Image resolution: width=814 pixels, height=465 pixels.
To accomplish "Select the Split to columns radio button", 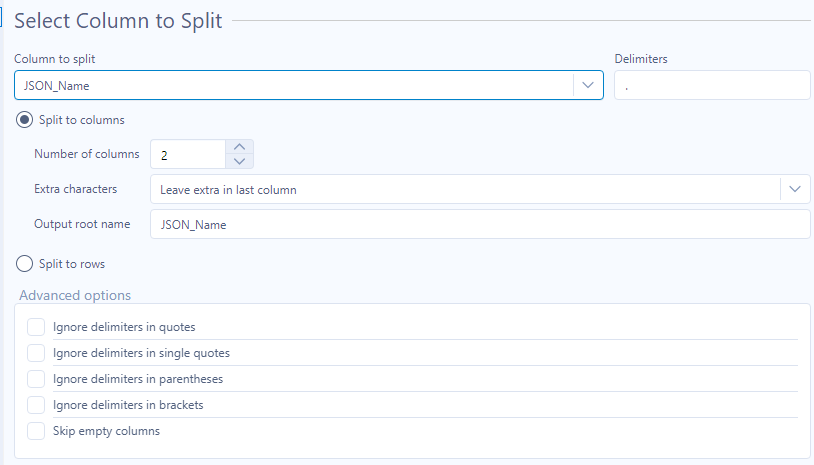I will [25, 120].
